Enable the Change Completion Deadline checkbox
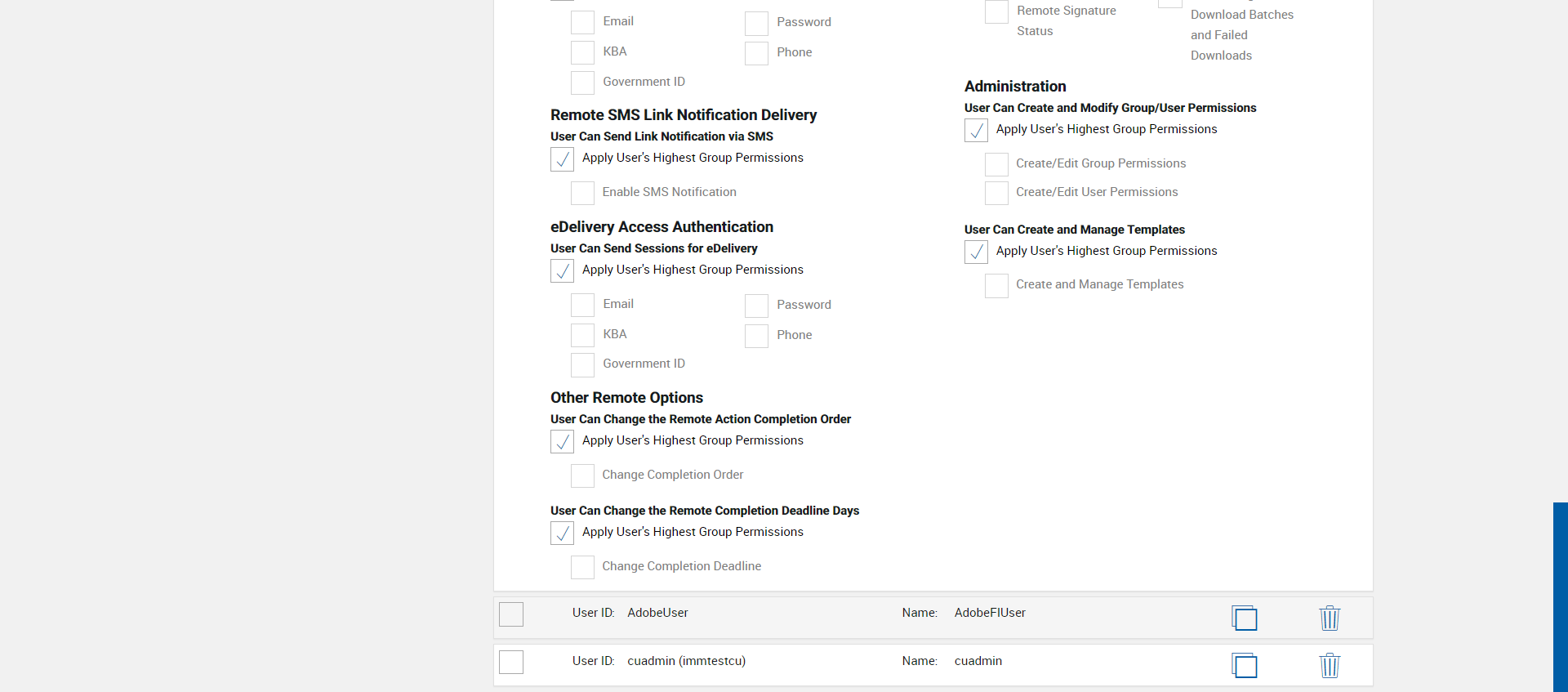This screenshot has width=1568, height=692. coord(582,567)
